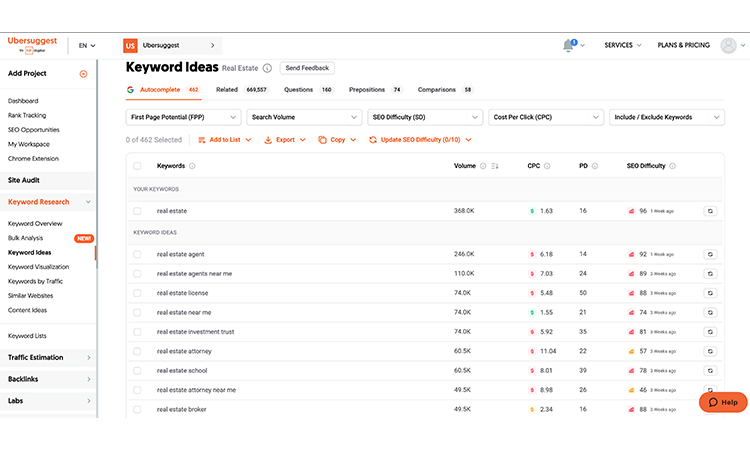The width and height of the screenshot is (750, 450).
Task: Check the real estate keyword checkbox
Action: click(137, 211)
